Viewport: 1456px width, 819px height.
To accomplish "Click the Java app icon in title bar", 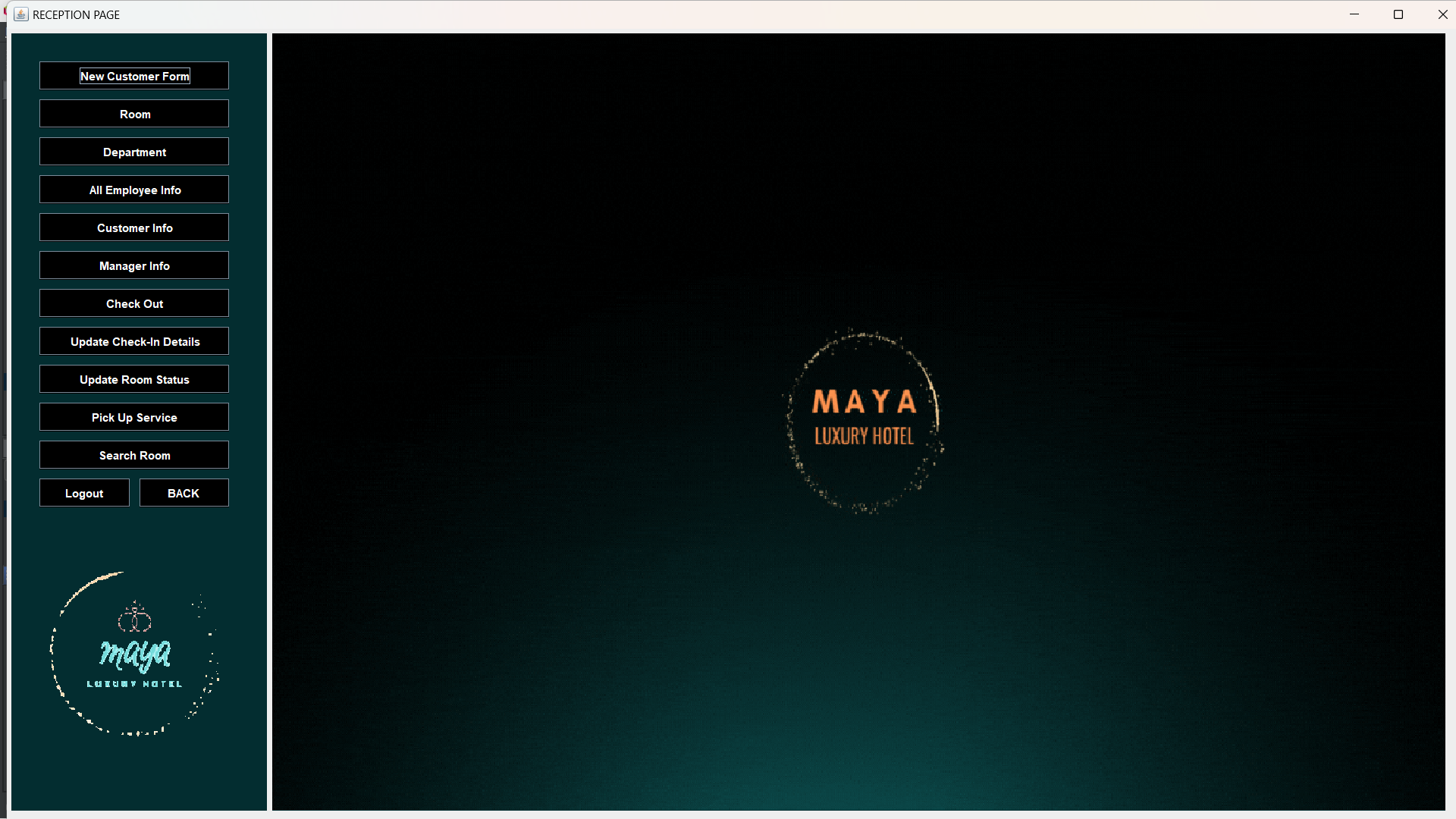I will (21, 14).
